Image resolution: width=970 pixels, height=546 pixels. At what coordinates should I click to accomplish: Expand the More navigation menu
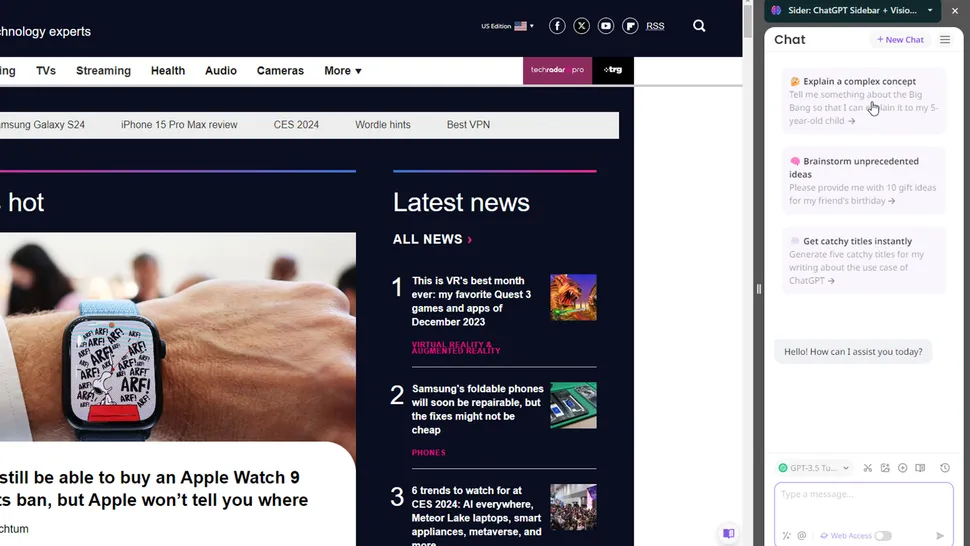342,71
